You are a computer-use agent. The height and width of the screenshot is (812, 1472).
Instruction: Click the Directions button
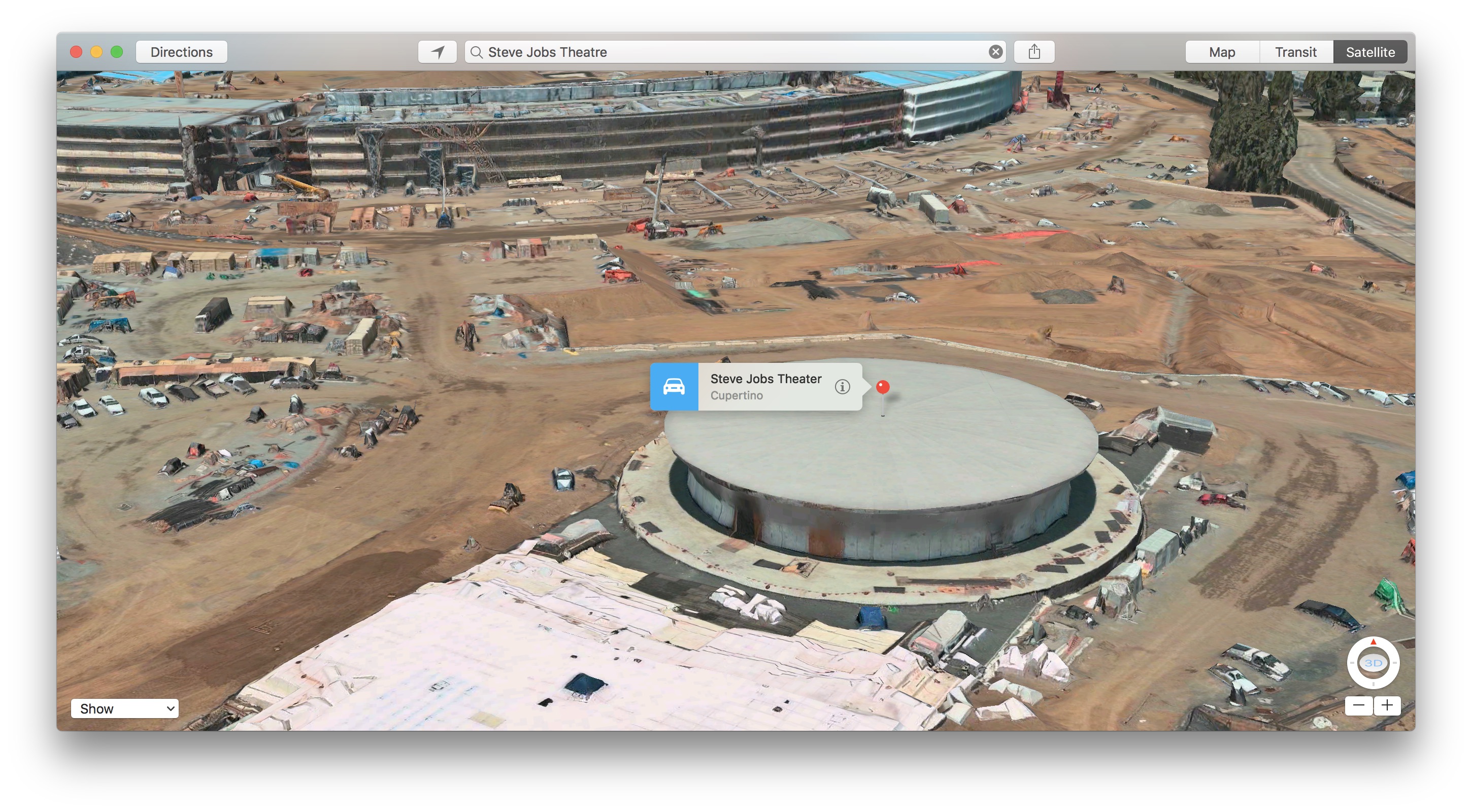coord(181,51)
